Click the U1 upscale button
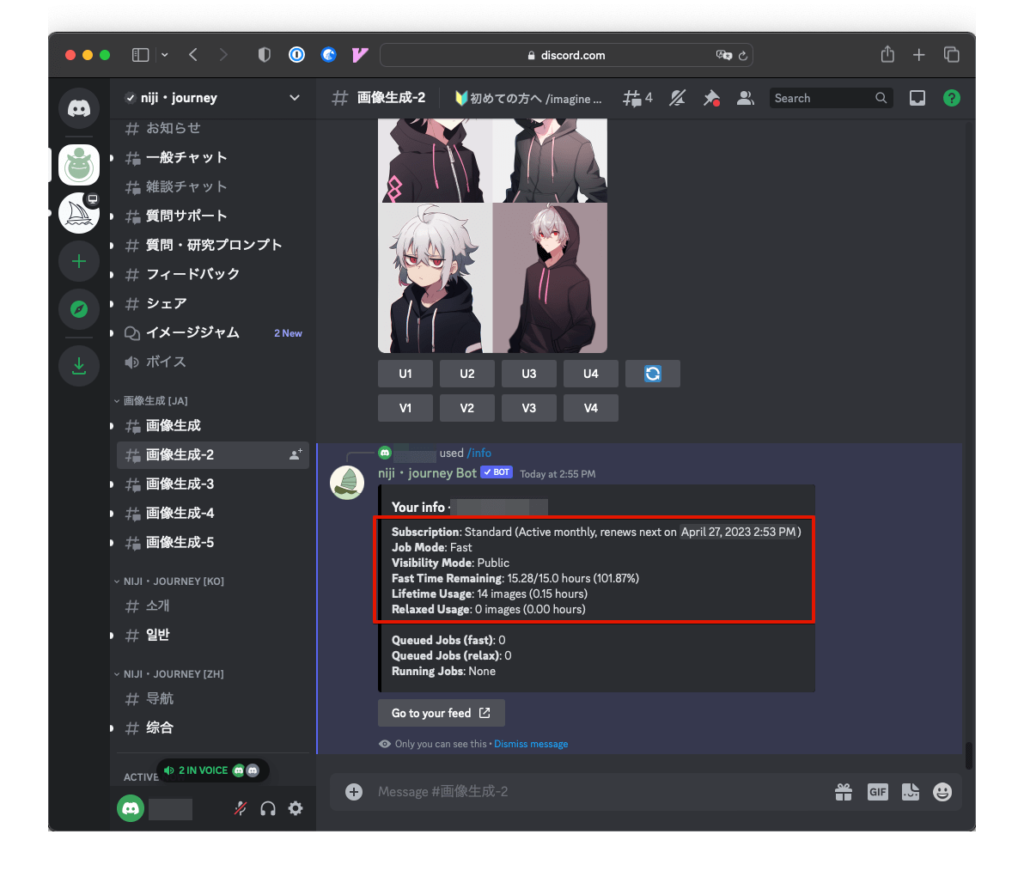The image size is (1024, 895). [406, 374]
